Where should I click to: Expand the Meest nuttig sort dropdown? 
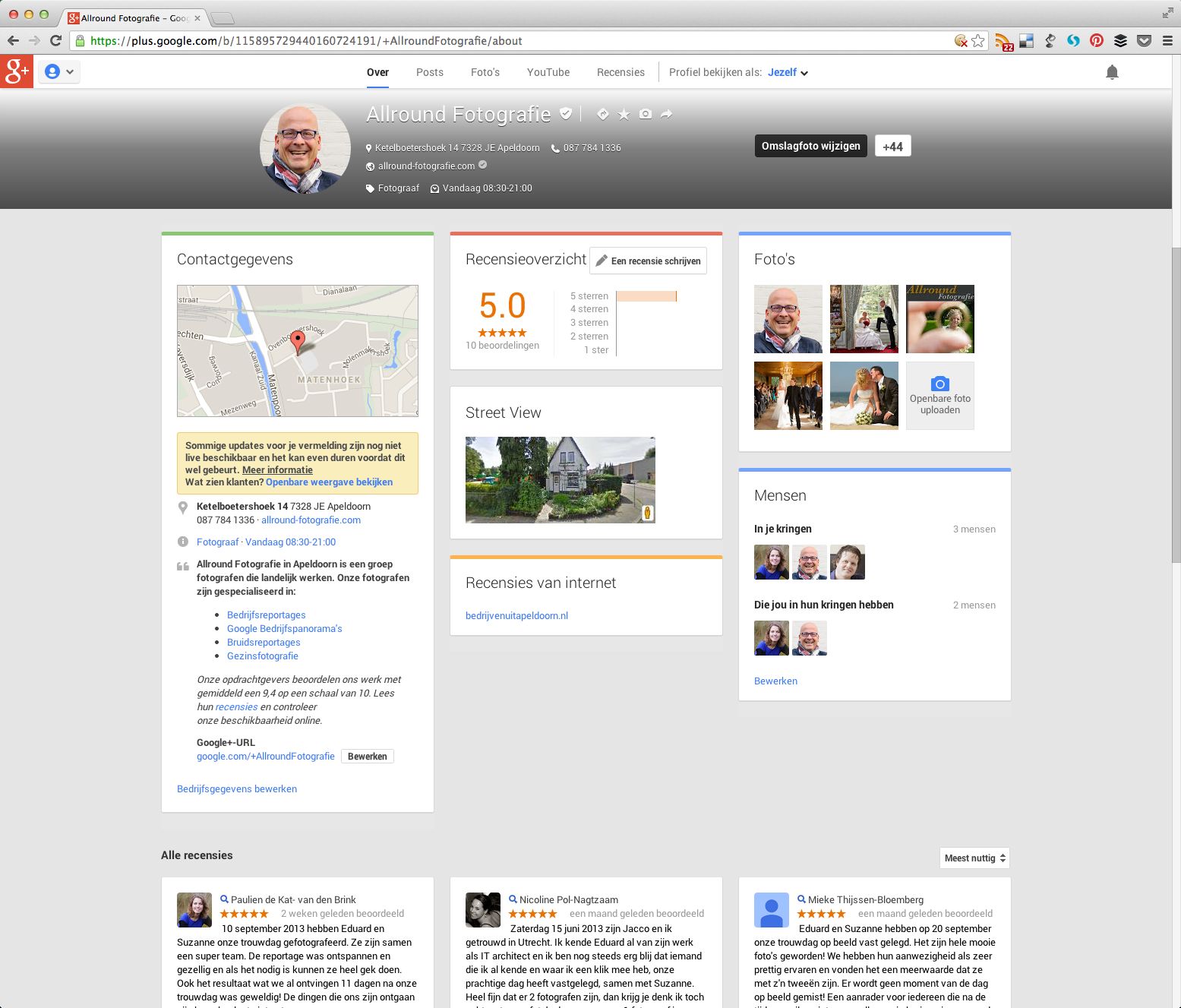pyautogui.click(x=974, y=858)
